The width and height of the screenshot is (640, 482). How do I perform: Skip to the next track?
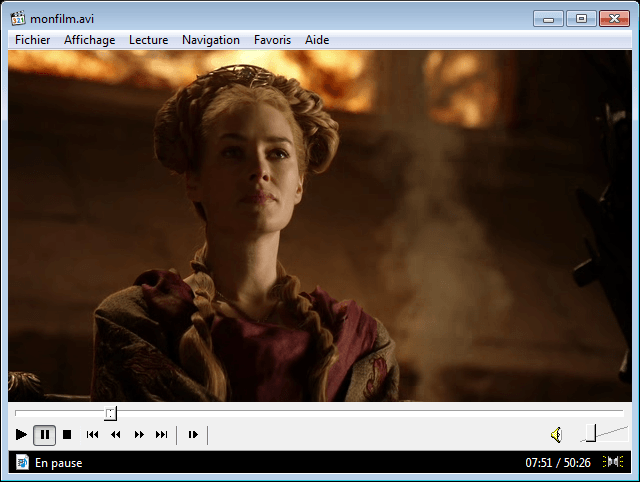[161, 434]
